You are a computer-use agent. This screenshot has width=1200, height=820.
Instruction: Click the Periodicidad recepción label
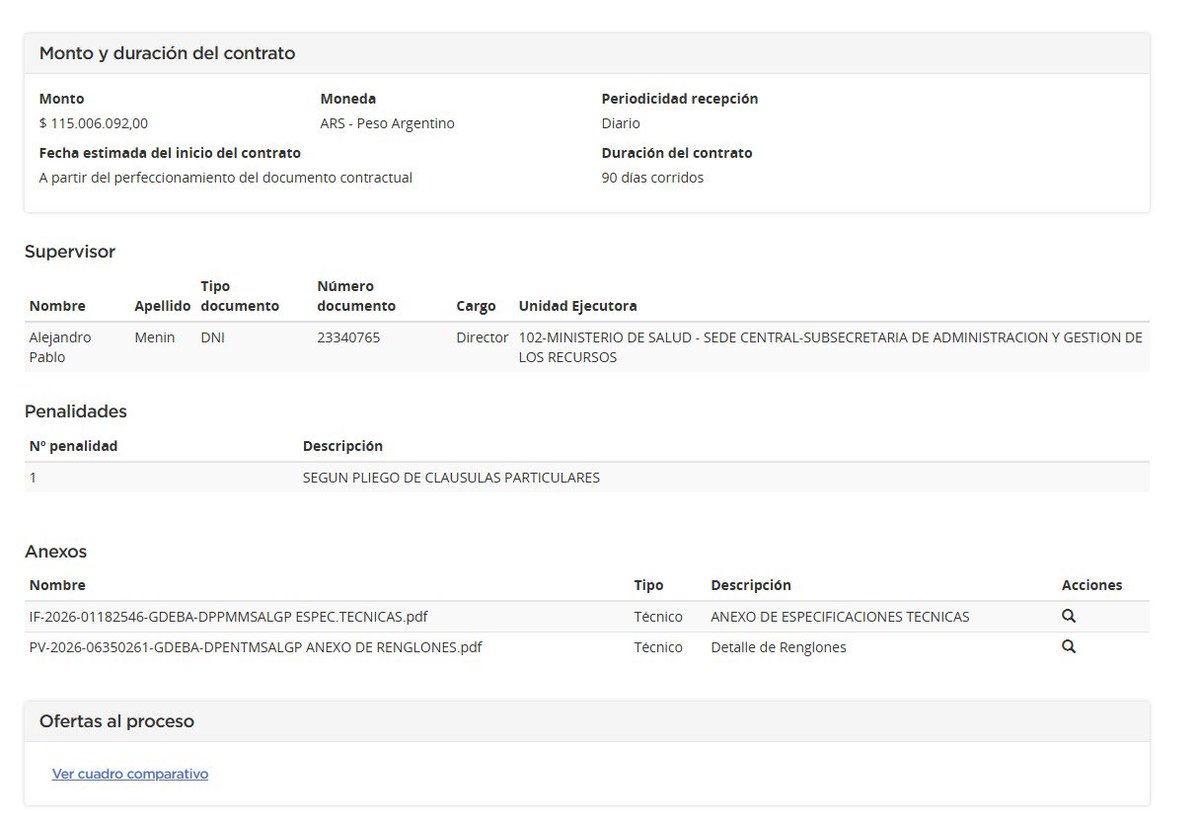pyautogui.click(x=680, y=99)
